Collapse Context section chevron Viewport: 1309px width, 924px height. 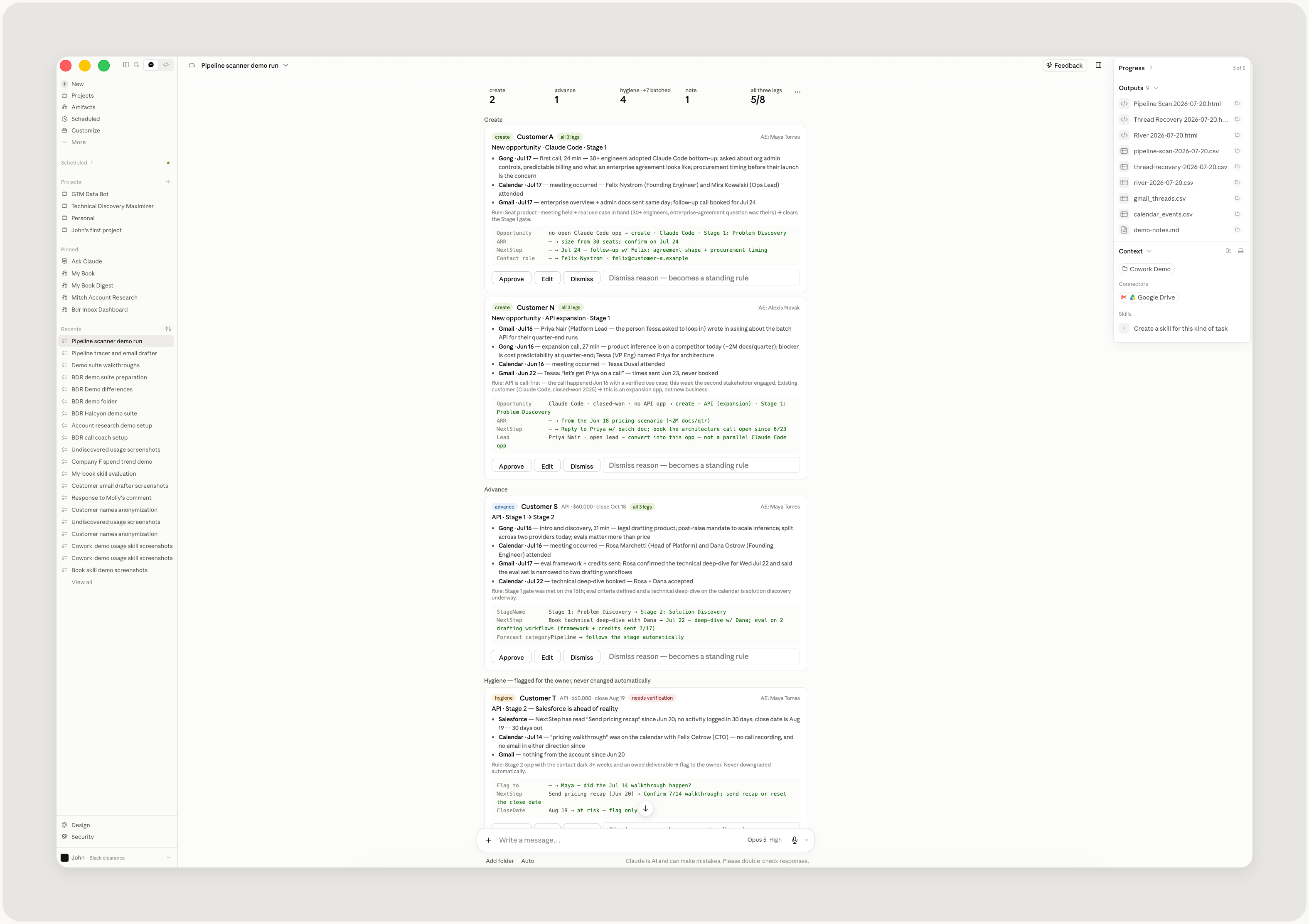(1149, 251)
